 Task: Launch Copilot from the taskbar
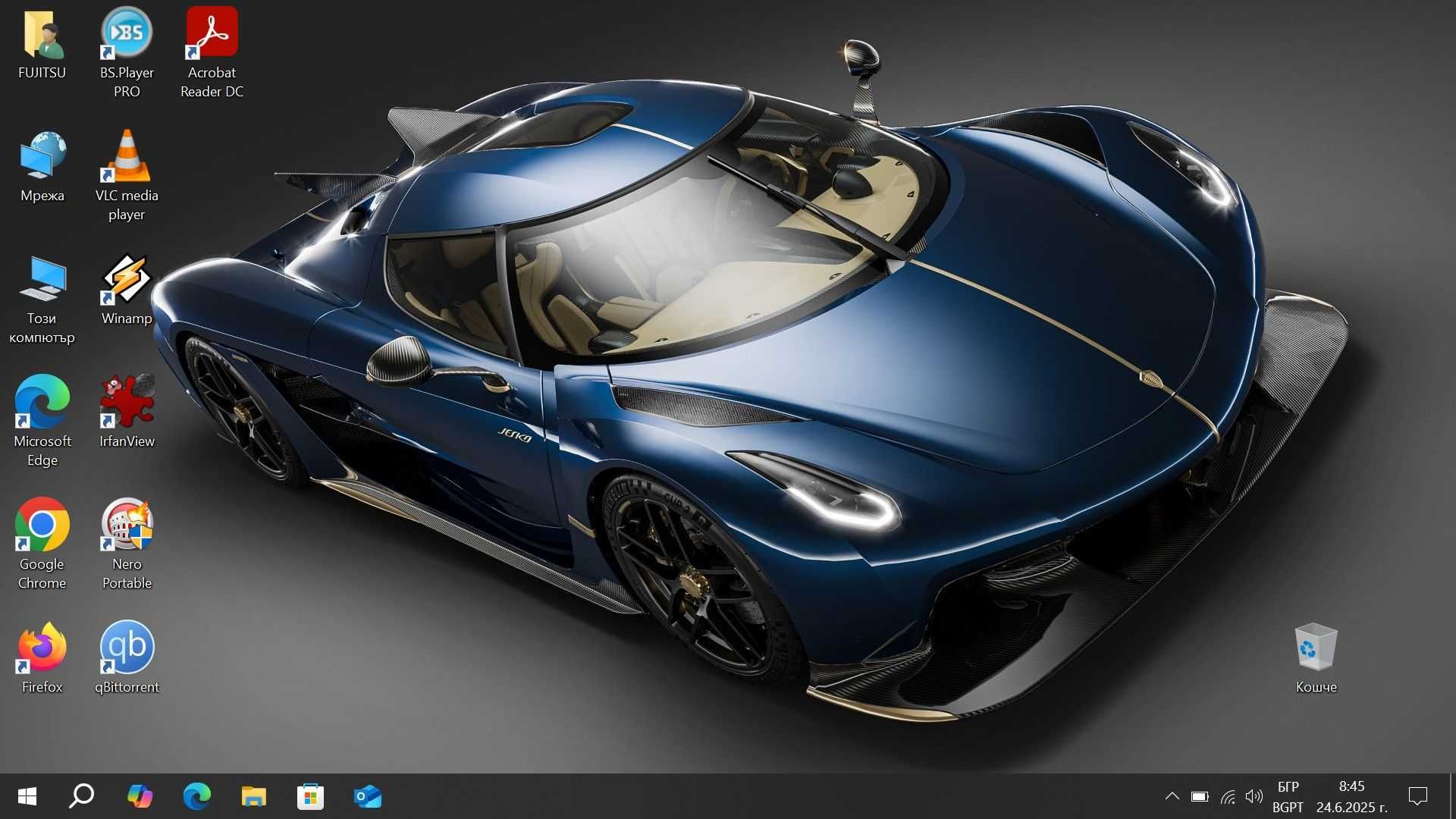tap(140, 796)
